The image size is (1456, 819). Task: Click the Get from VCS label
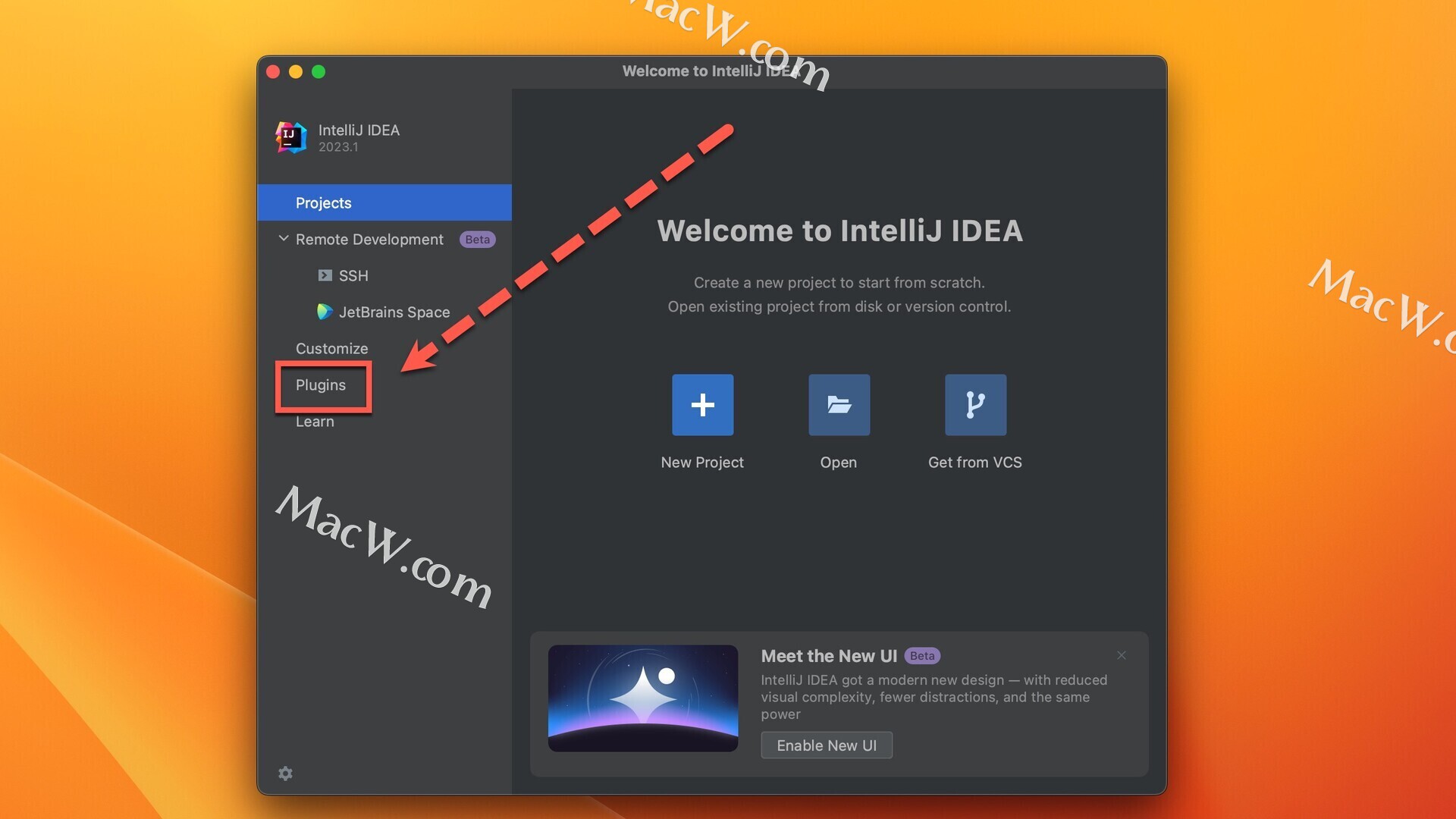[x=975, y=462]
